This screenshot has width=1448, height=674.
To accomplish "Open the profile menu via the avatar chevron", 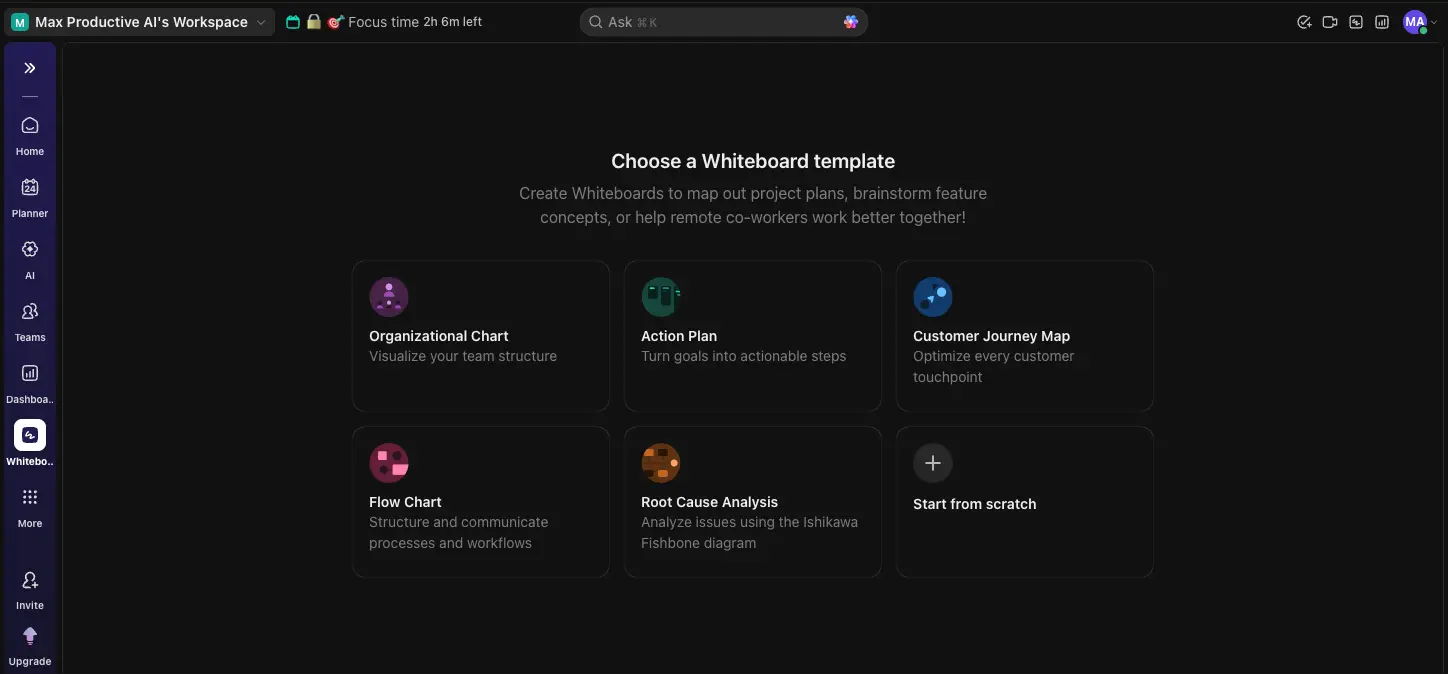I will coord(1434,21).
